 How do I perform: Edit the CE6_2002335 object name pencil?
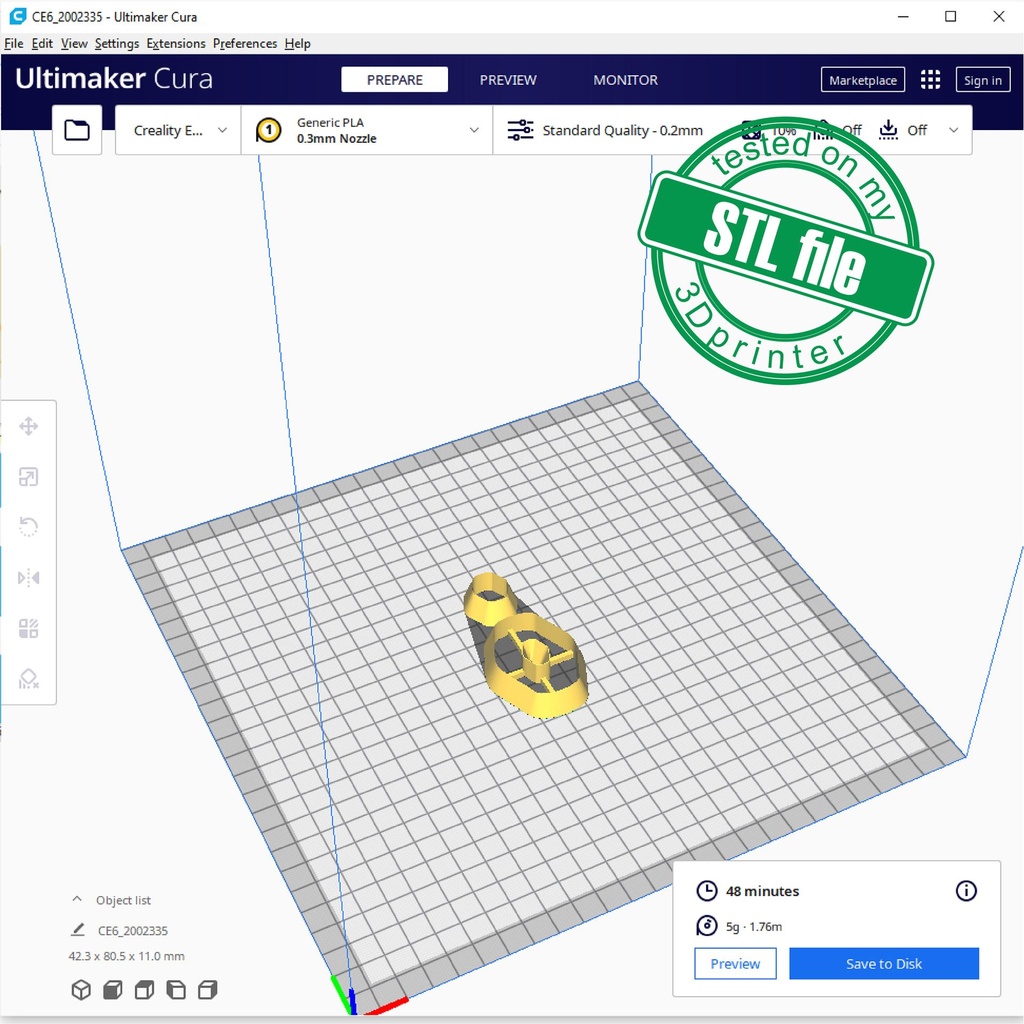(78, 930)
